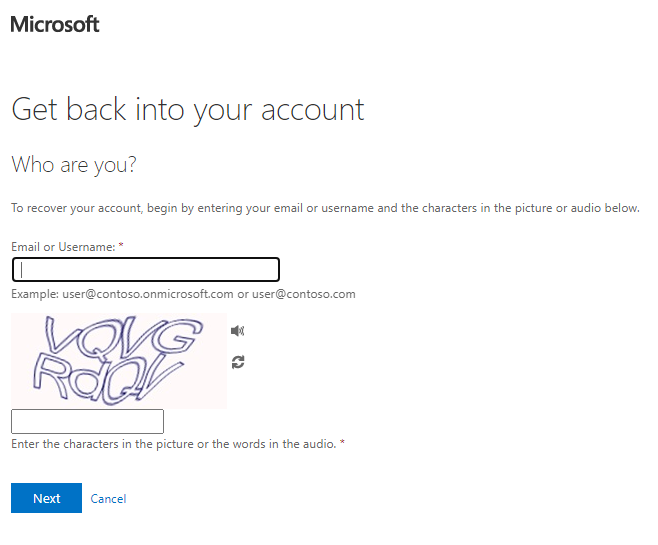Select the 'Get back into your account' heading
Image resolution: width=658 pixels, height=545 pixels.
[187, 109]
